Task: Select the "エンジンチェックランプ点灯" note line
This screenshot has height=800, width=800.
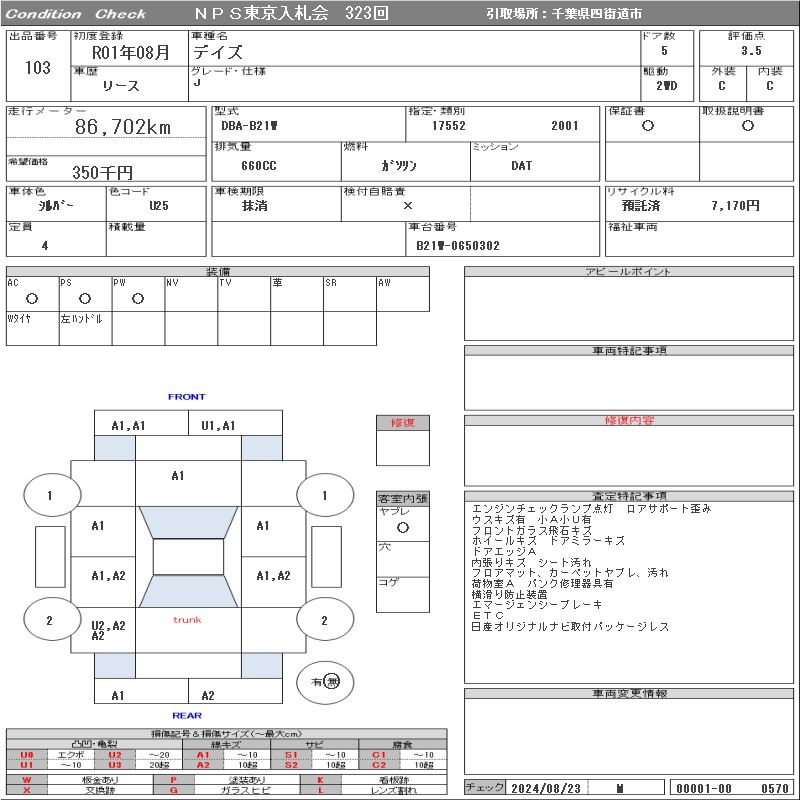Action: (x=542, y=509)
